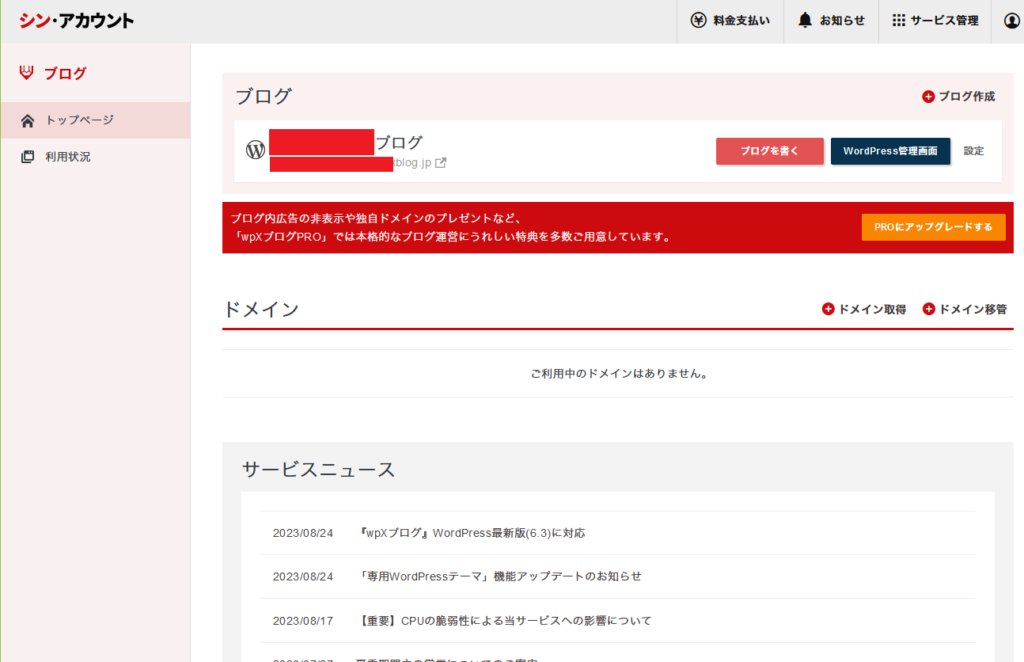This screenshot has height=662, width=1024.
Task: Click the plus icon beside ドメイン取得
Action: [828, 309]
